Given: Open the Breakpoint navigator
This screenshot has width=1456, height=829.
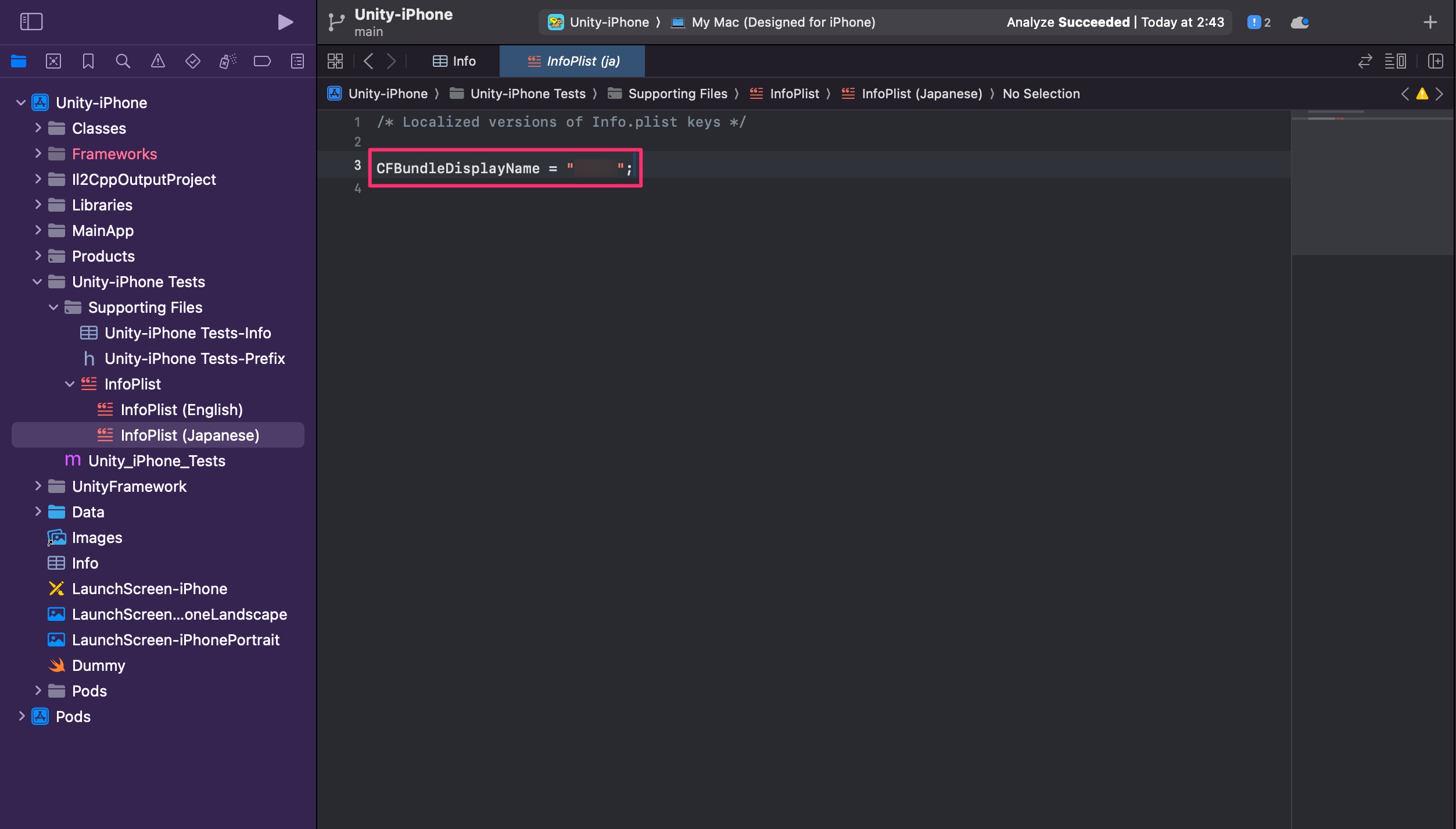Looking at the screenshot, I should click(263, 61).
